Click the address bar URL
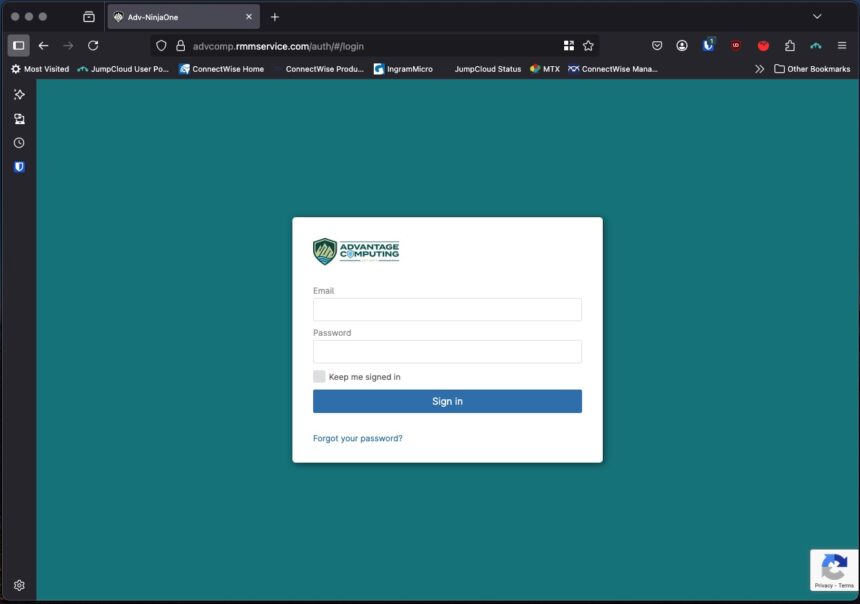Screen dimensions: 860x604 click(x=278, y=46)
